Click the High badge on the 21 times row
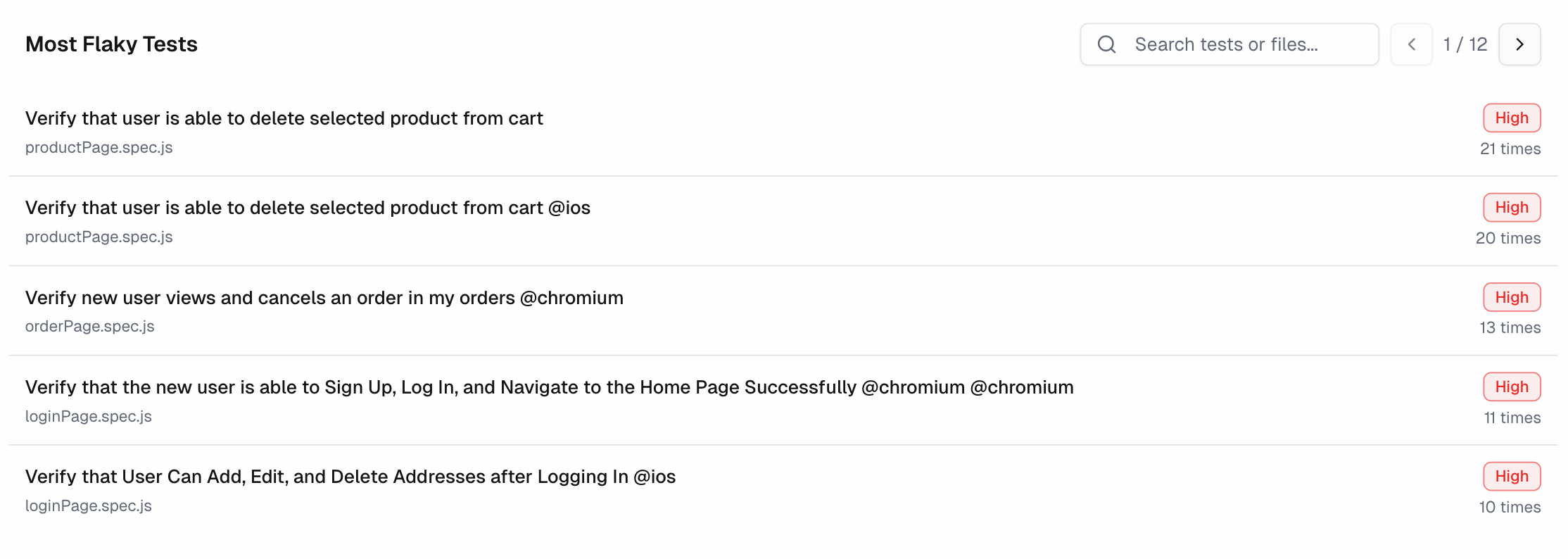1568x559 pixels. coord(1512,118)
